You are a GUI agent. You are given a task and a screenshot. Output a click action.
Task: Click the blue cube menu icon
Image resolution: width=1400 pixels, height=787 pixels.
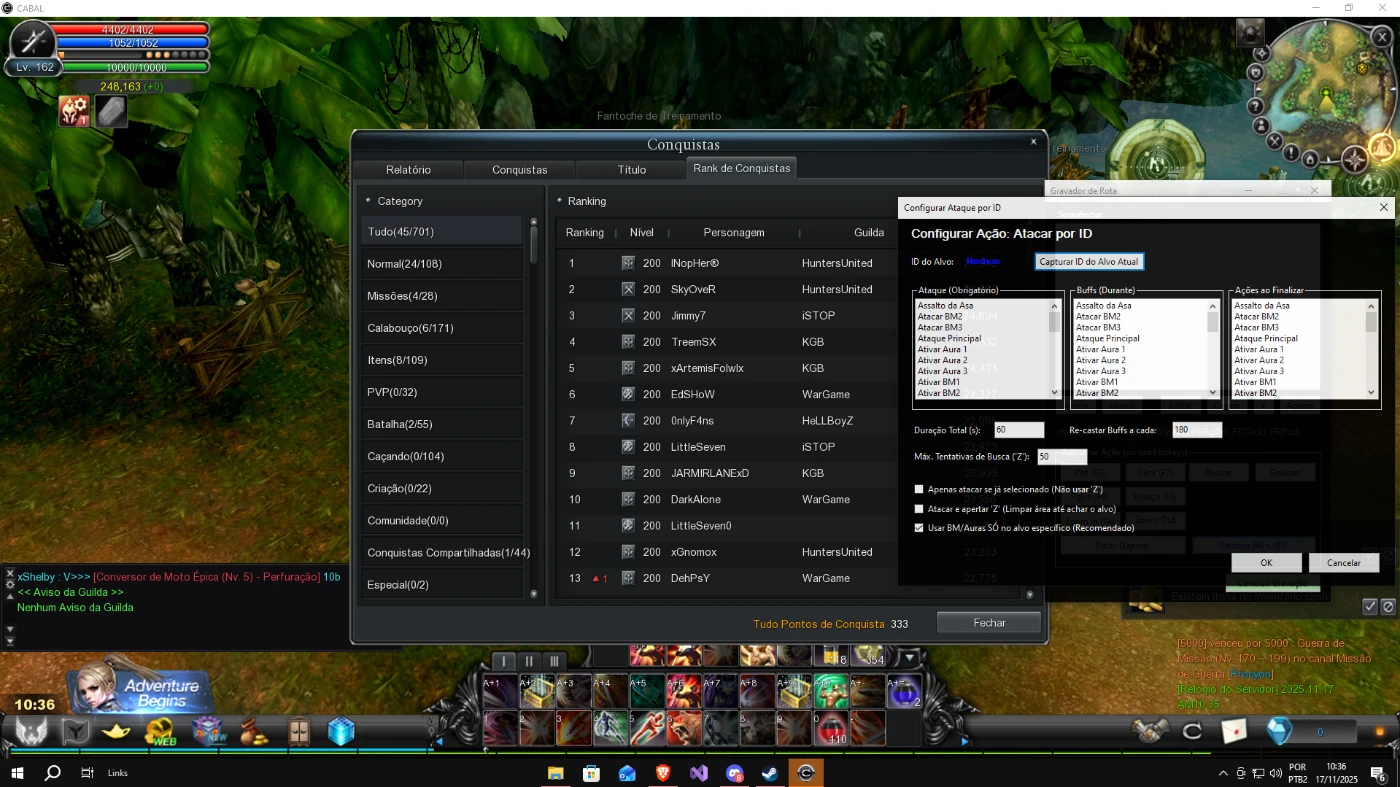tap(341, 732)
